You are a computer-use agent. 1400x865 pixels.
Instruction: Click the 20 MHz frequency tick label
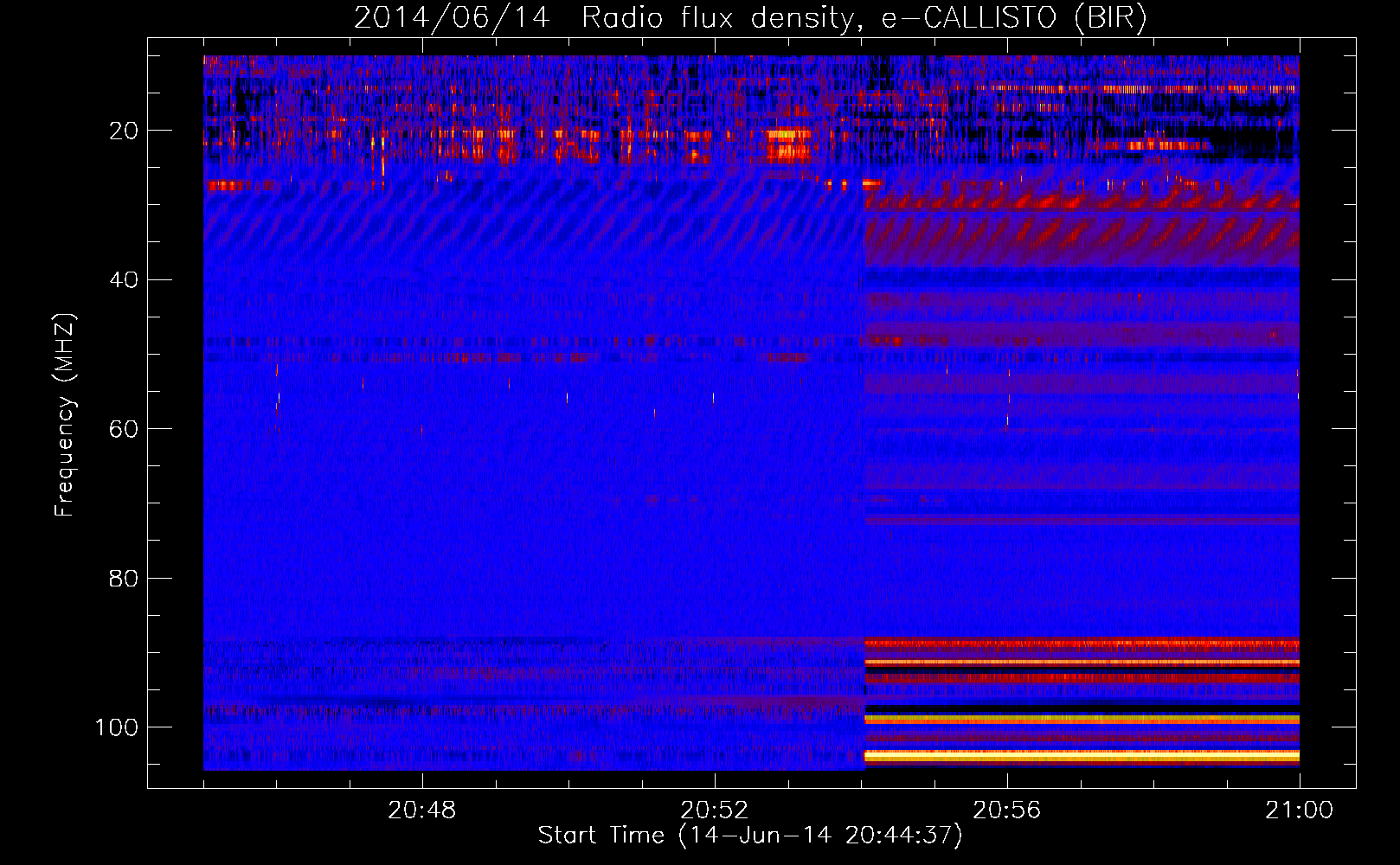pyautogui.click(x=124, y=131)
